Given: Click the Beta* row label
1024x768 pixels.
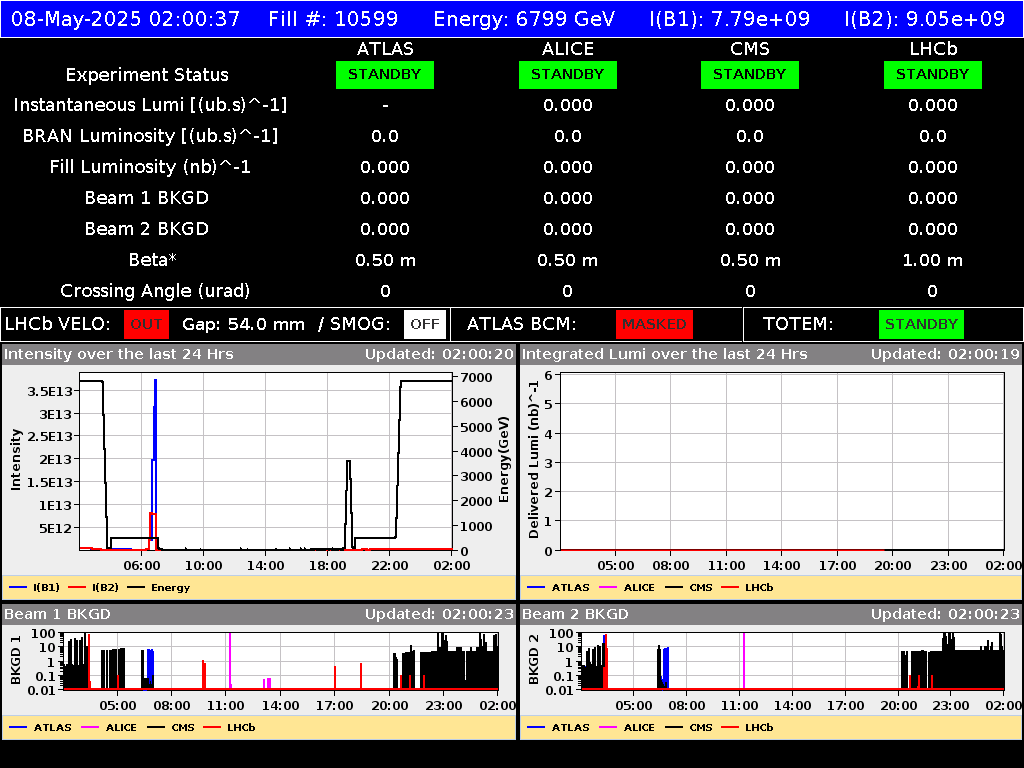Looking at the screenshot, I should (x=153, y=260).
